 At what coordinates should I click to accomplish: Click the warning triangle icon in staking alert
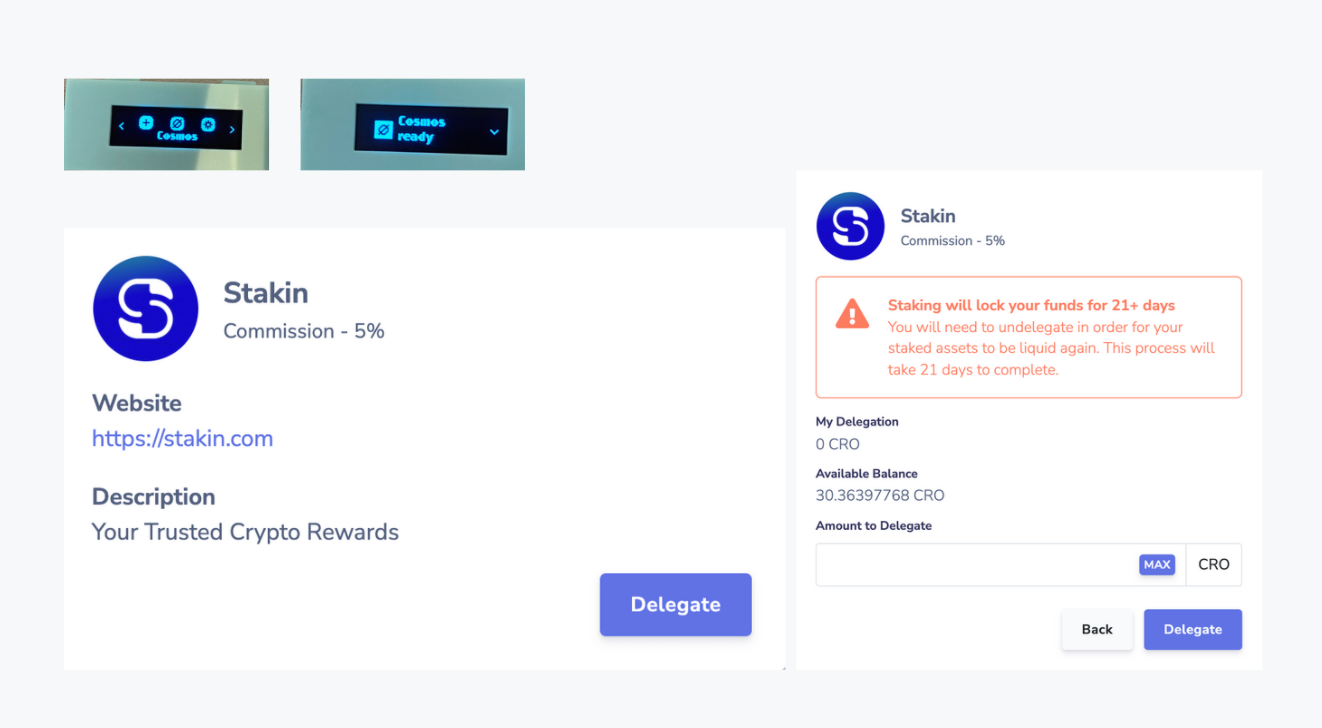852,314
